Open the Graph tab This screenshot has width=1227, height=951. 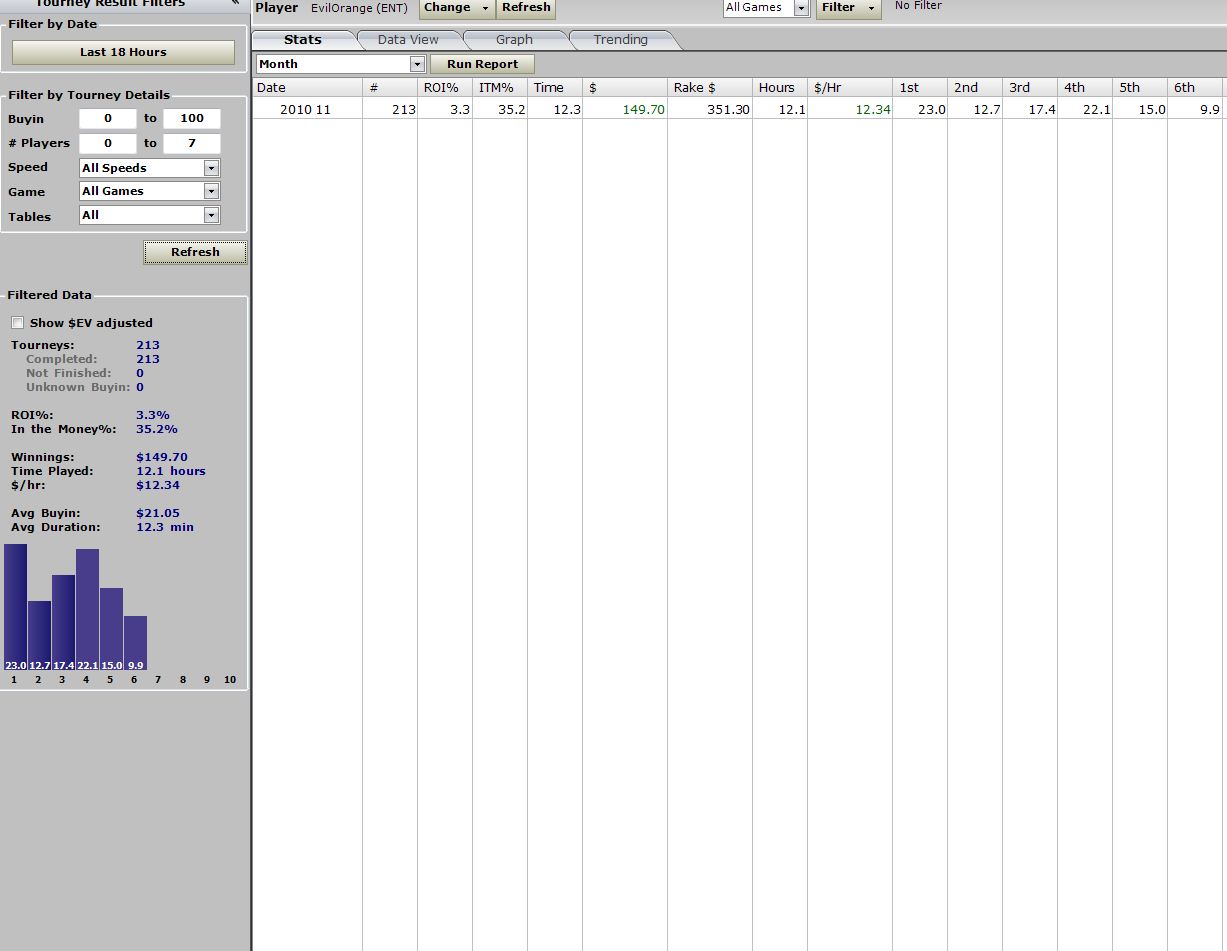514,40
